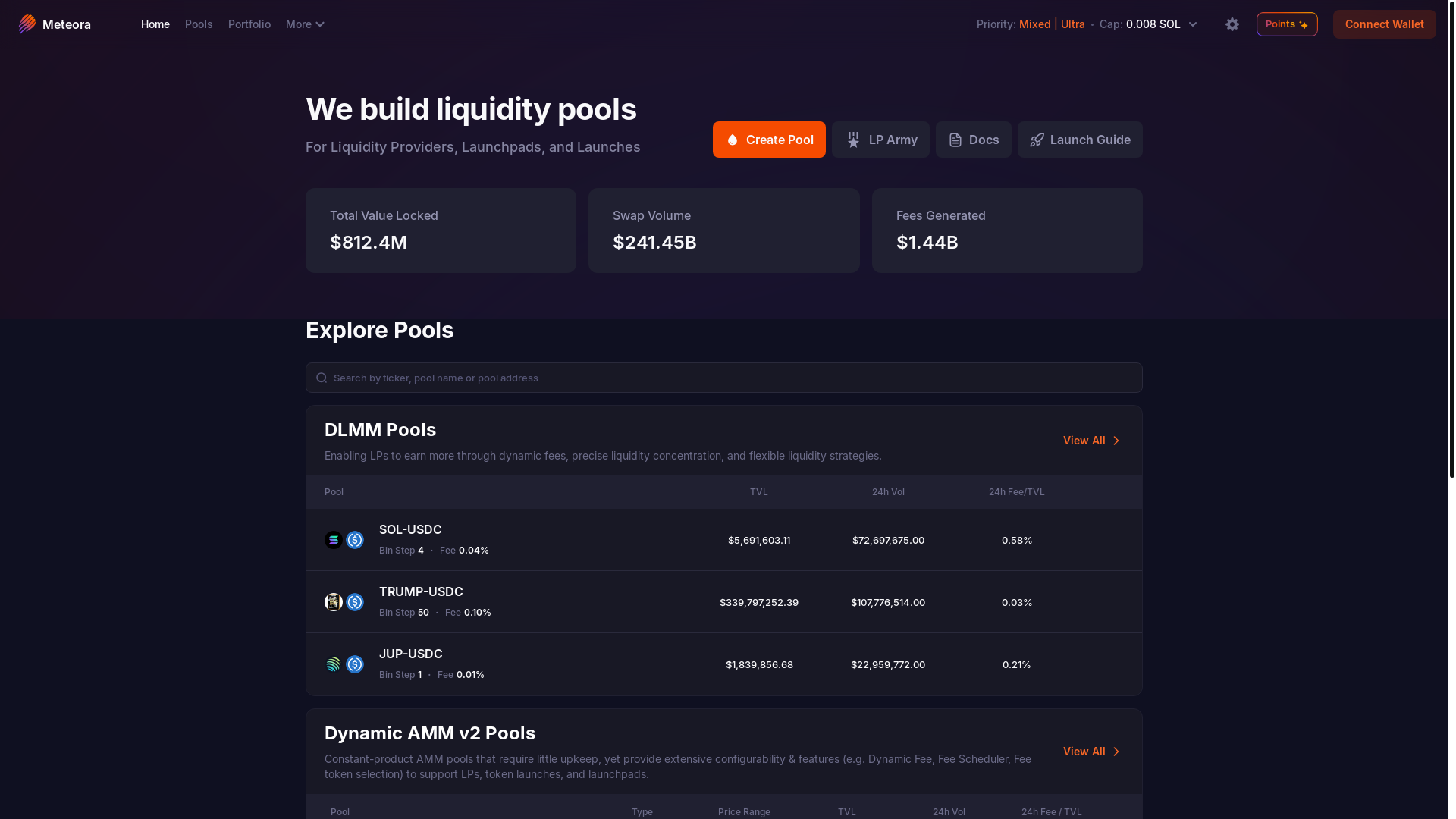Click the TRUMP token icon
The image size is (1456, 819).
(334, 602)
